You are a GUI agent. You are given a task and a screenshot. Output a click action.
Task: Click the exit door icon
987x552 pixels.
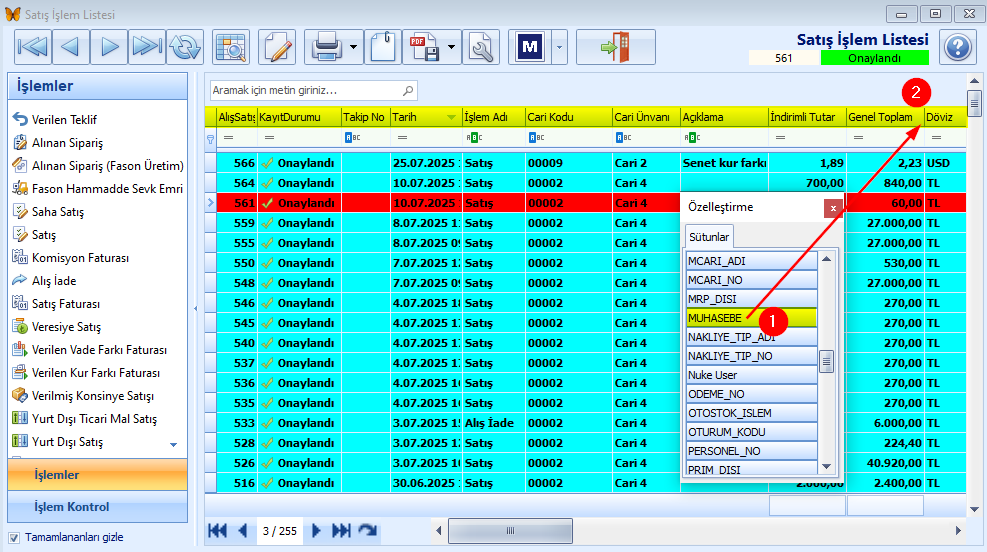coord(615,47)
